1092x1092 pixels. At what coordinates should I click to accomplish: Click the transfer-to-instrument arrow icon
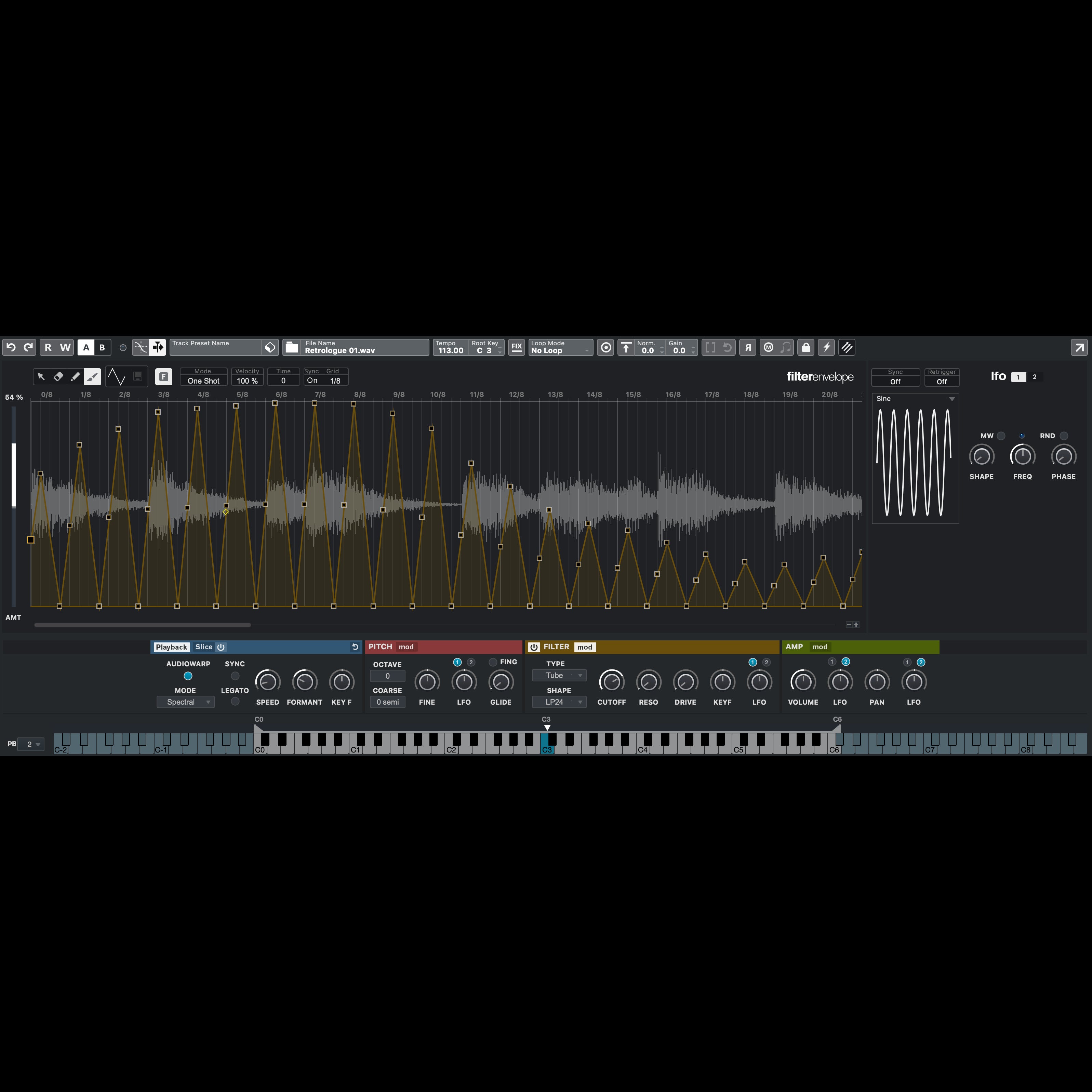coord(1079,347)
